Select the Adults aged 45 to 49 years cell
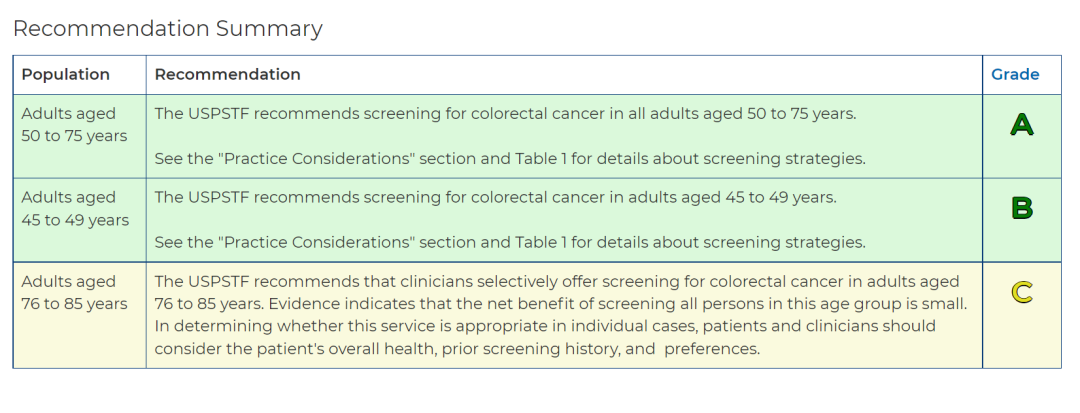This screenshot has height=413, width=1080. coord(74,208)
